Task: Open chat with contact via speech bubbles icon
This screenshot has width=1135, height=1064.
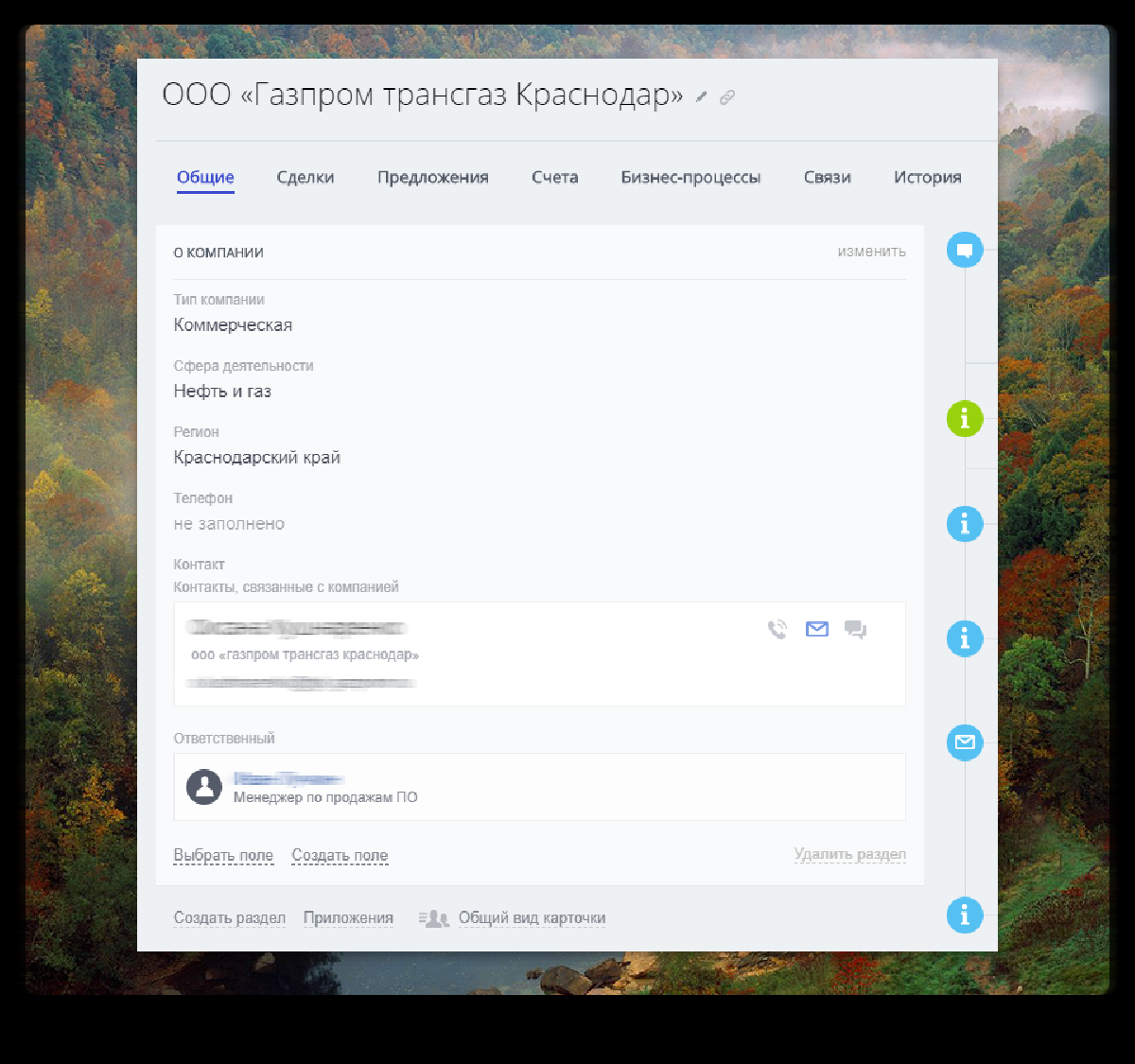Action: (x=856, y=629)
